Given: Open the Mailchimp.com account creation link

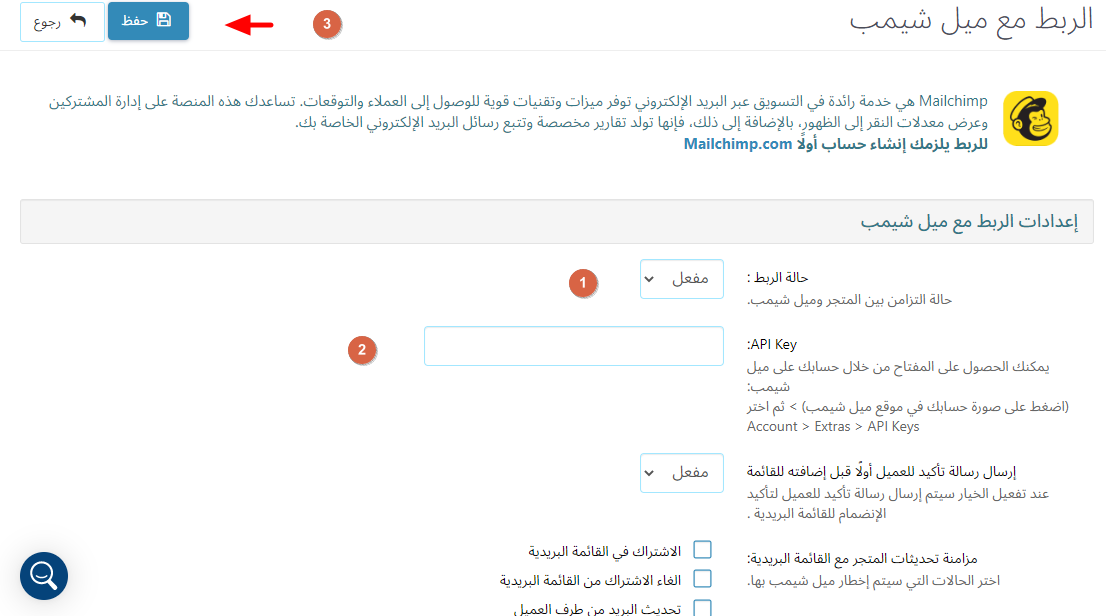Looking at the screenshot, I should tap(738, 144).
